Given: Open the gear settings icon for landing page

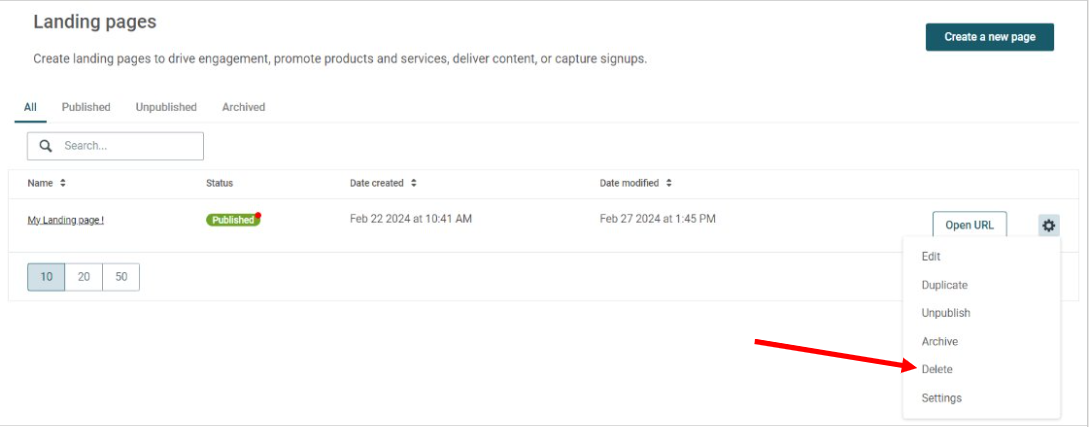Looking at the screenshot, I should pos(1049,225).
